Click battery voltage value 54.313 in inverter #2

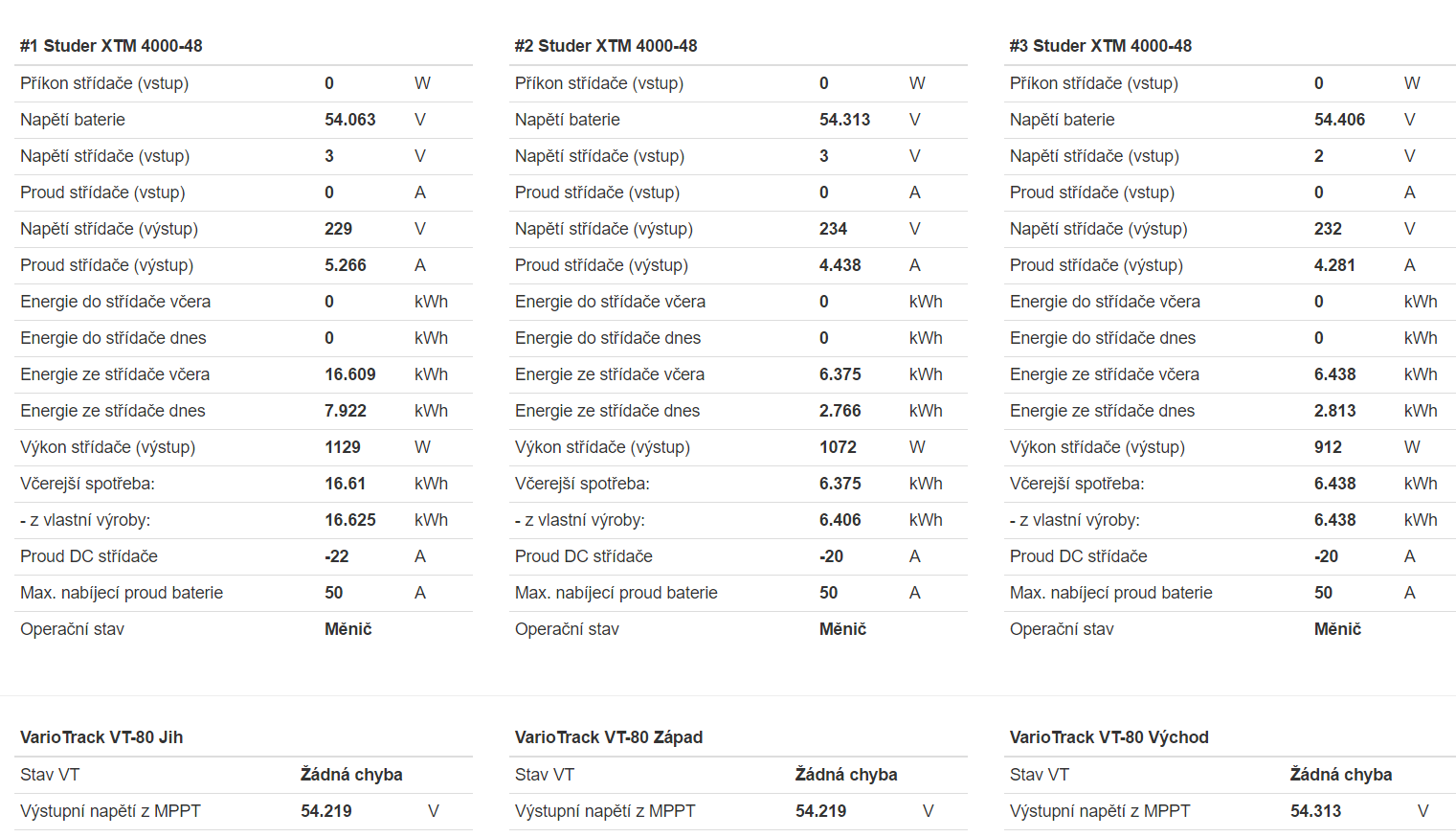pos(845,120)
